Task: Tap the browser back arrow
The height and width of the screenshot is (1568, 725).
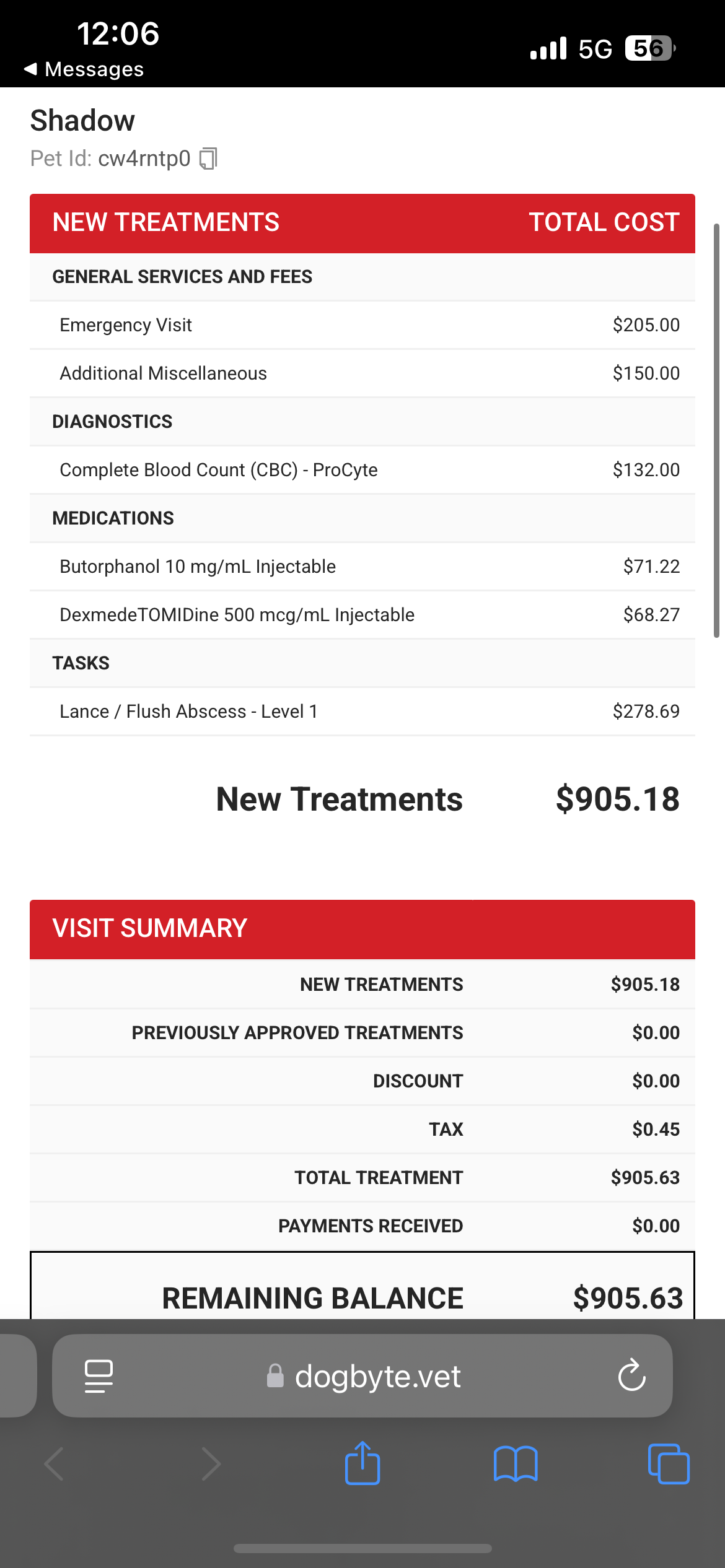Action: click(55, 1464)
